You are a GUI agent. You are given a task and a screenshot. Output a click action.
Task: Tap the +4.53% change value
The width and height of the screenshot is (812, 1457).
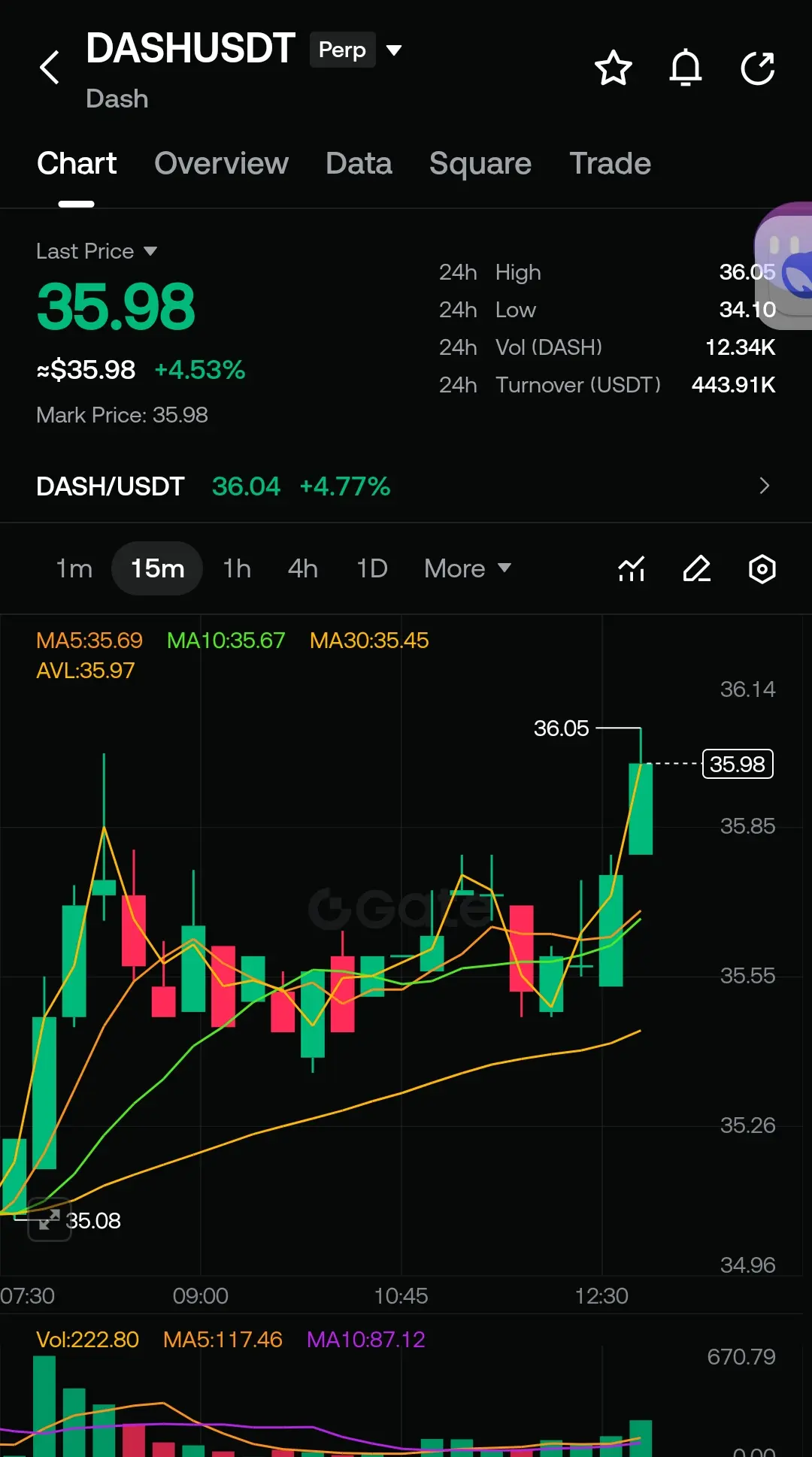[x=200, y=370]
